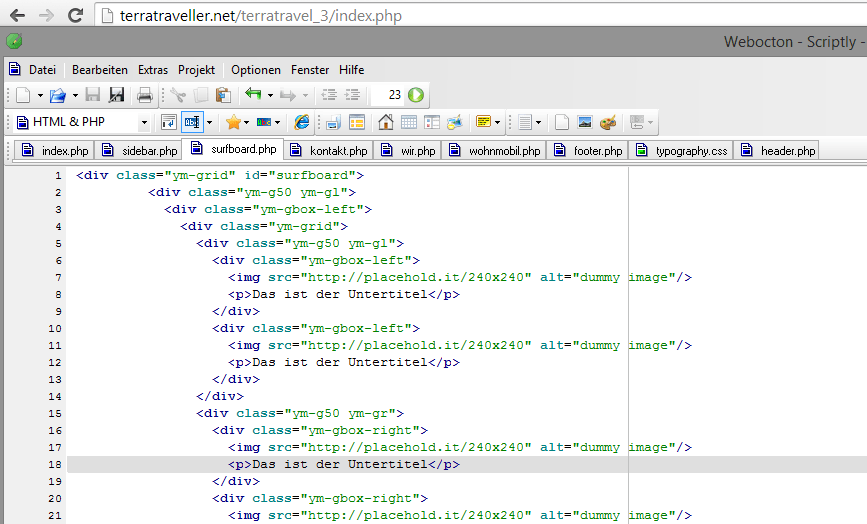The width and height of the screenshot is (867, 524).
Task: Open the yellow note dropdown arrow
Action: pyautogui.click(x=498, y=122)
